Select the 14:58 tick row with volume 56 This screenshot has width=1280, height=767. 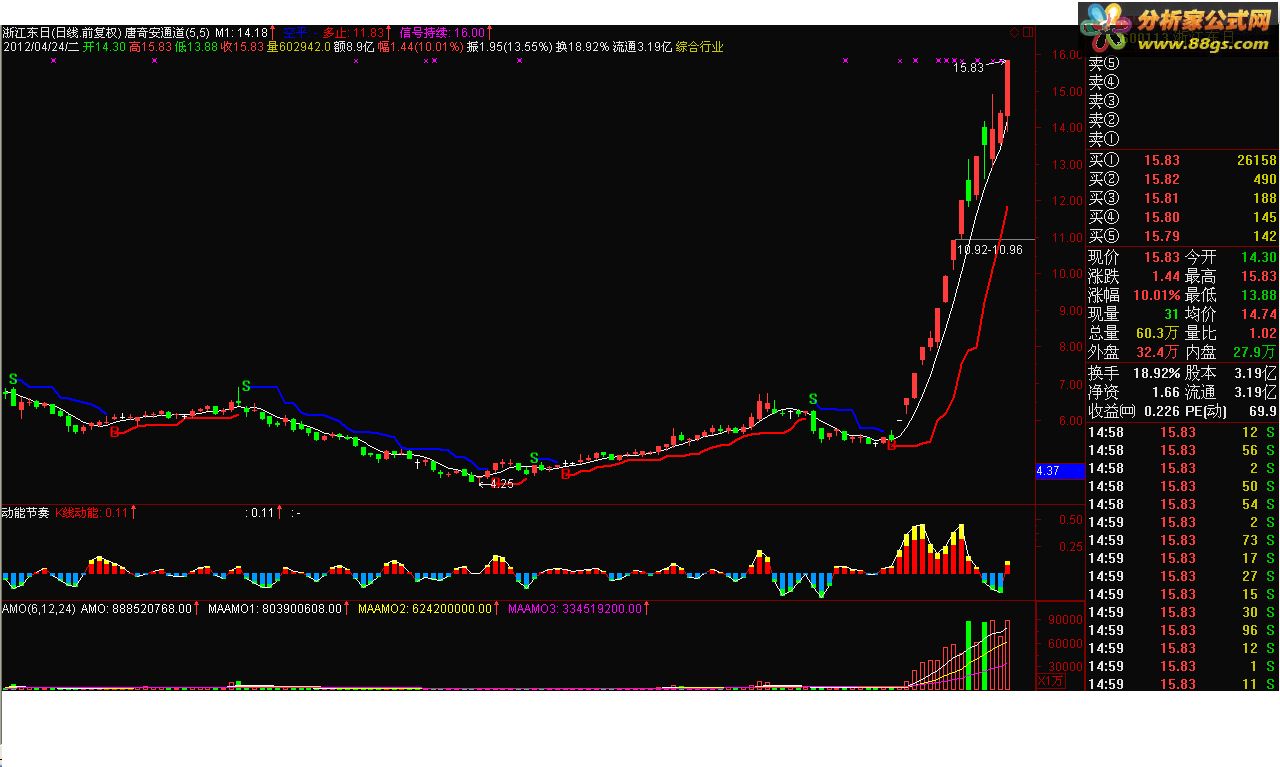[x=1183, y=450]
